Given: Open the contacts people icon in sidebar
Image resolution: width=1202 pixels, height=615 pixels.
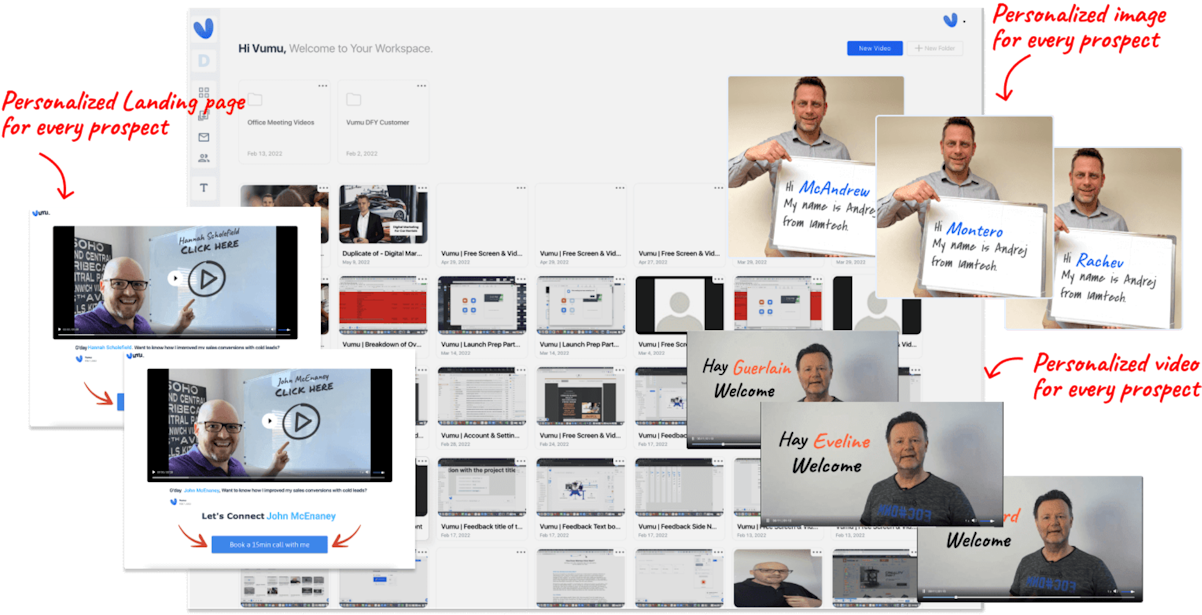Looking at the screenshot, I should pos(204,157).
